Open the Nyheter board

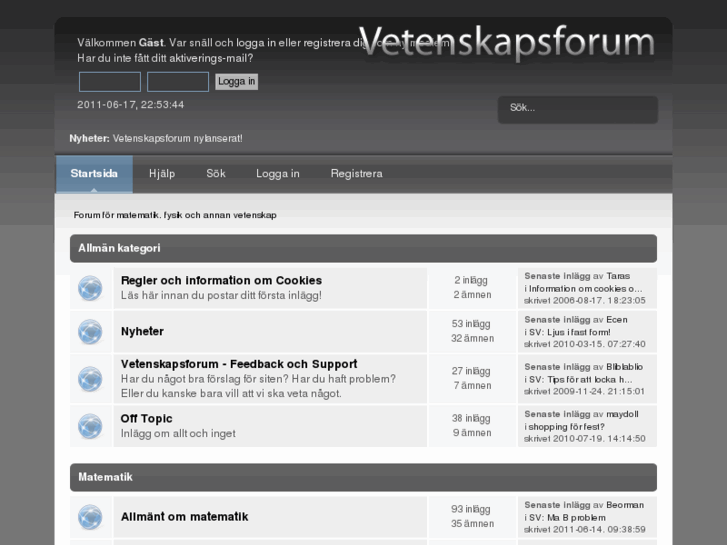[142, 332]
